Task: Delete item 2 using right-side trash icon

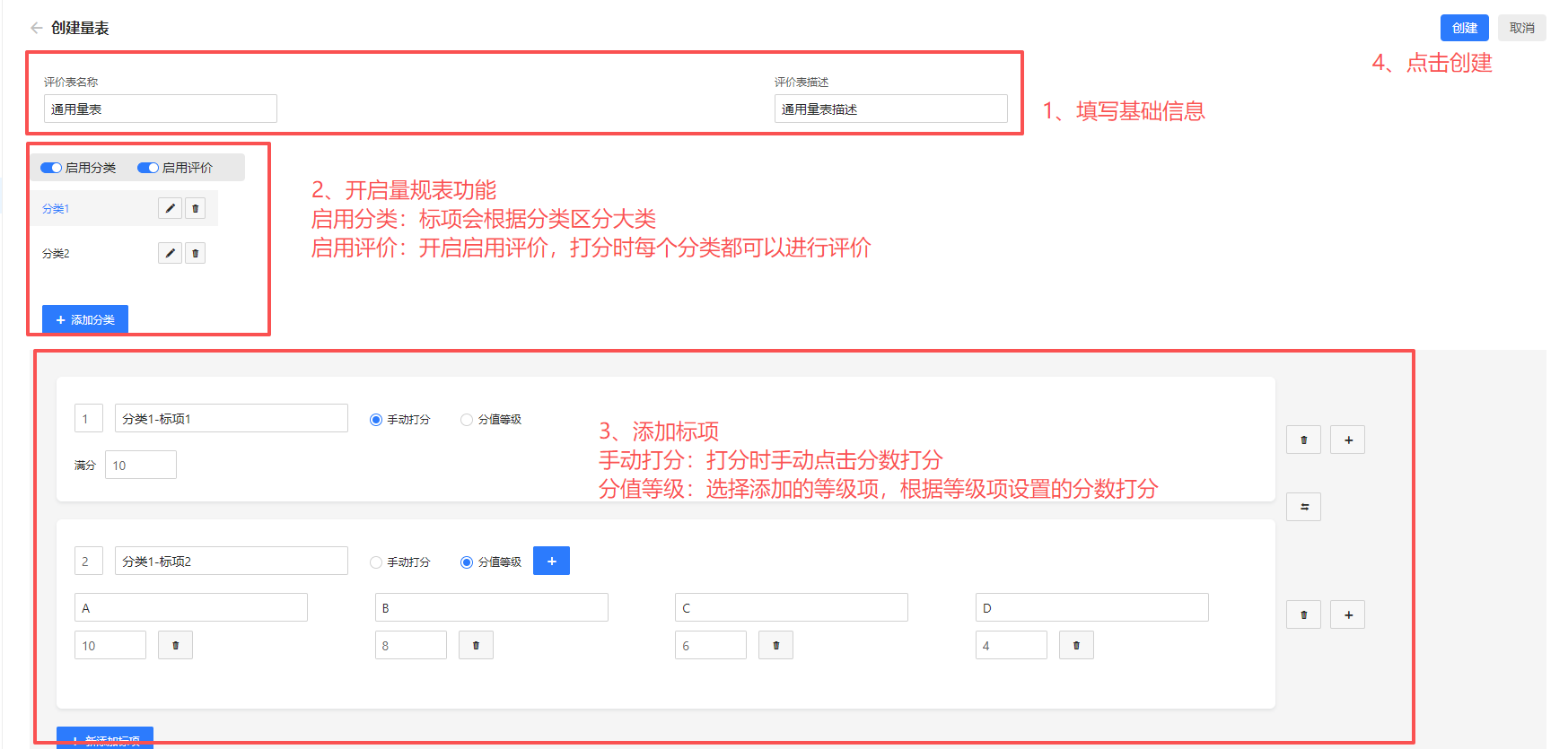Action: click(1303, 614)
